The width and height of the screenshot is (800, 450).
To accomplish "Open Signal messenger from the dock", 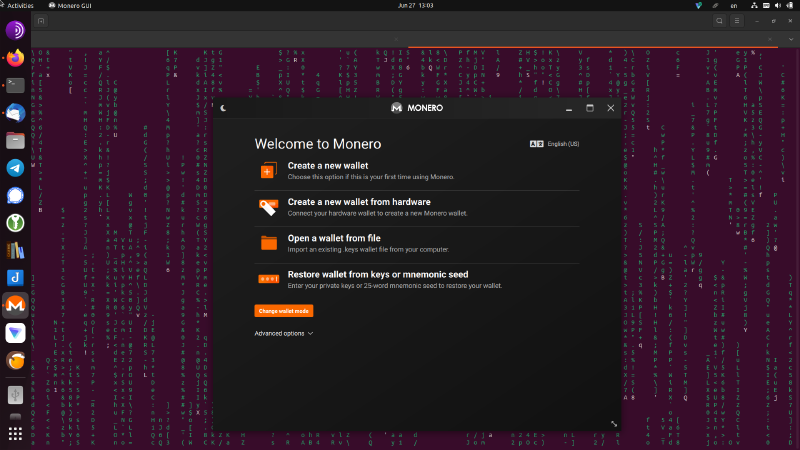I will point(15,195).
